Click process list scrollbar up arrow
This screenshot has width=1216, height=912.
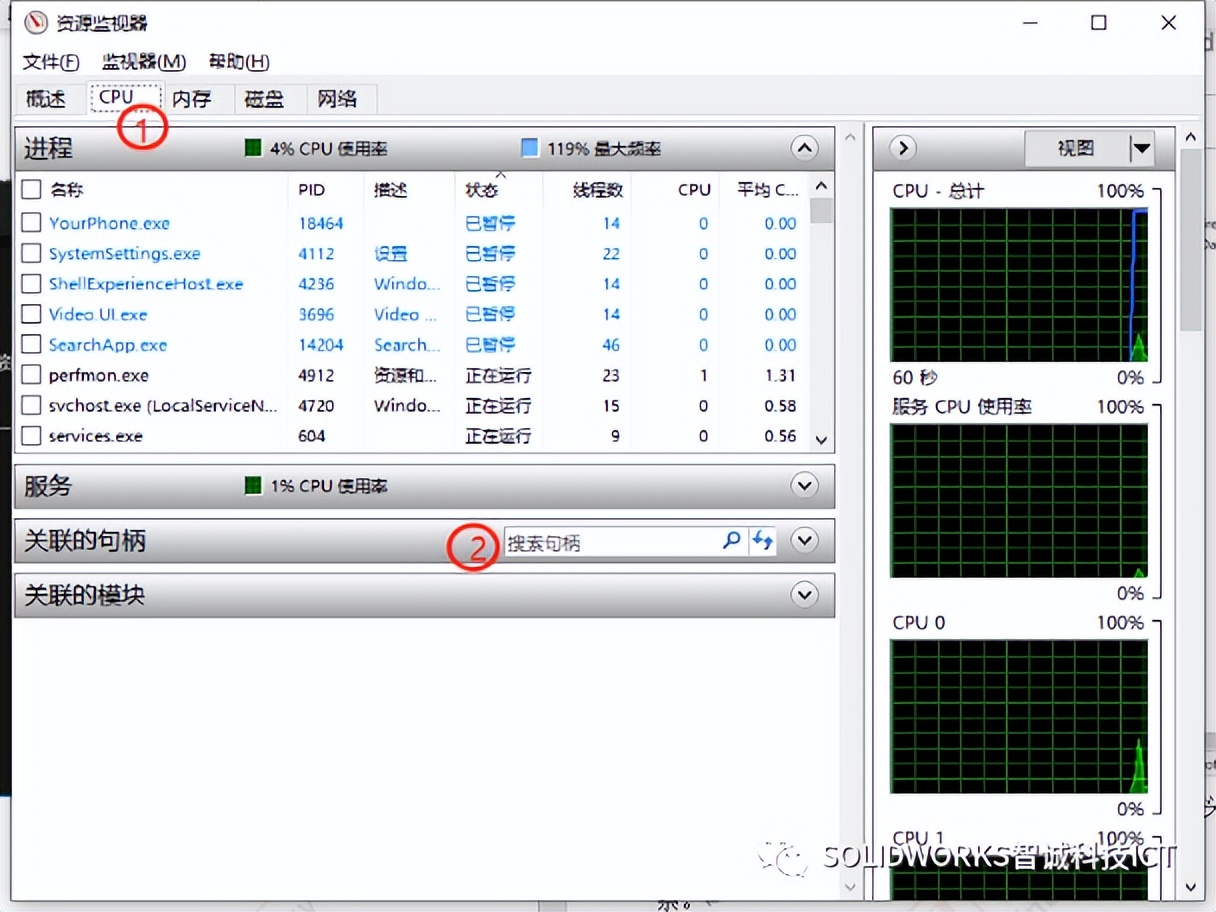822,186
